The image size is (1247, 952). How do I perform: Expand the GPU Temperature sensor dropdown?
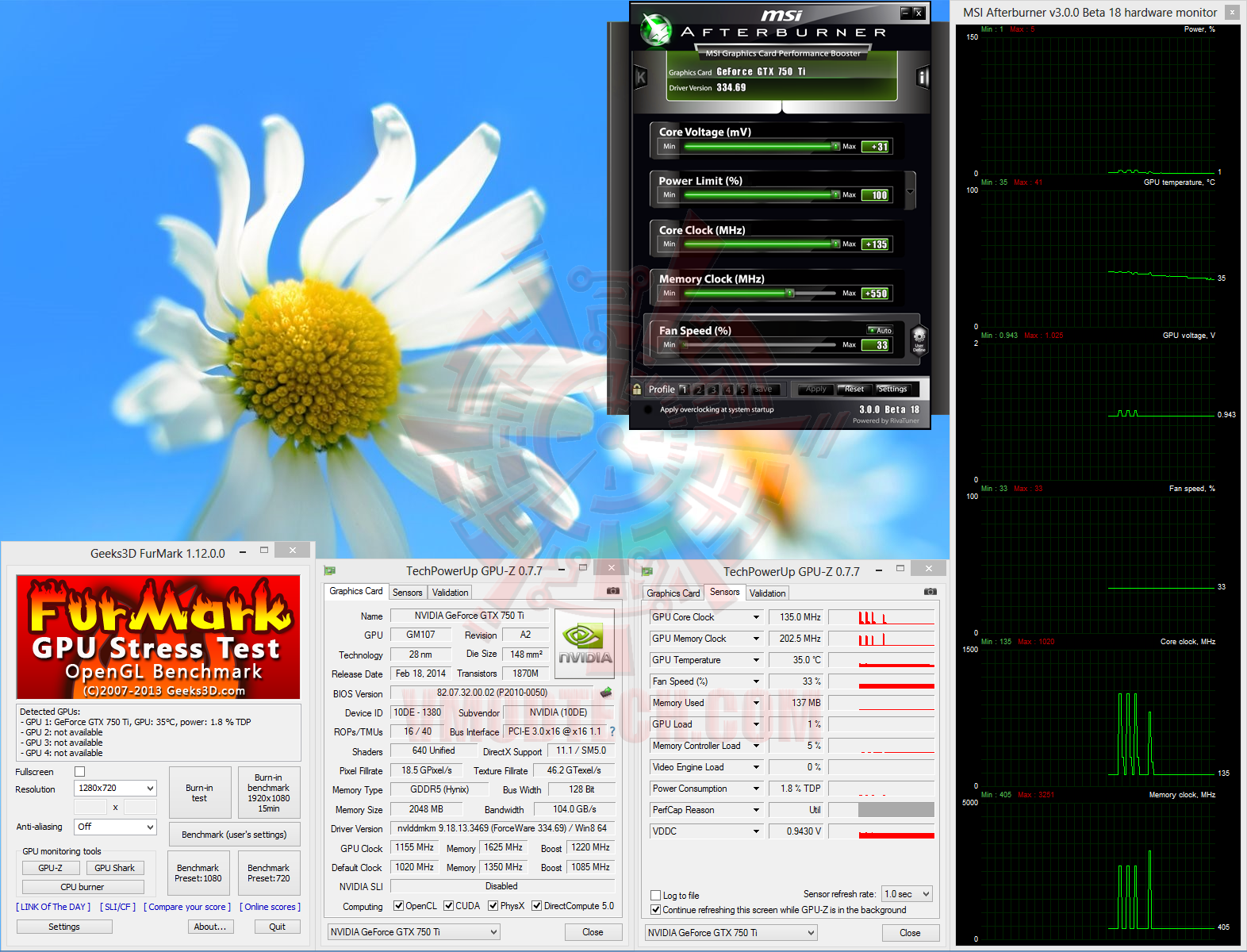(x=756, y=660)
